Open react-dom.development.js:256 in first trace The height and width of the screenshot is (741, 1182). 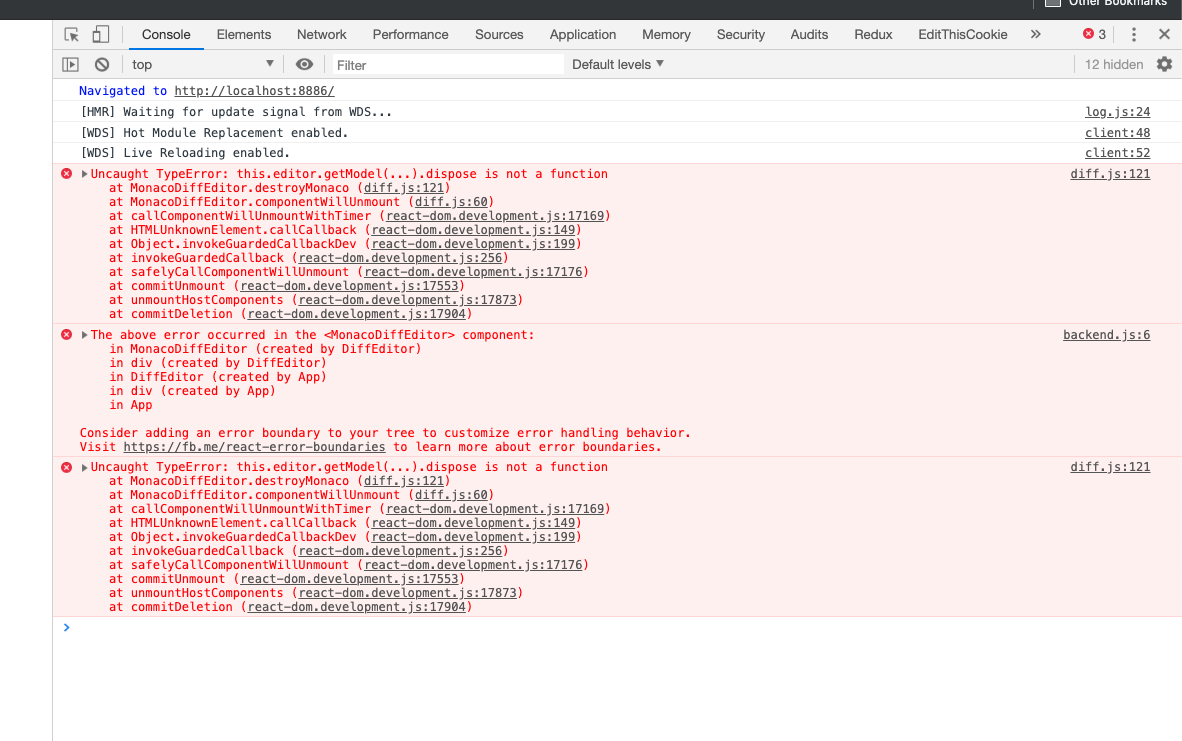400,258
